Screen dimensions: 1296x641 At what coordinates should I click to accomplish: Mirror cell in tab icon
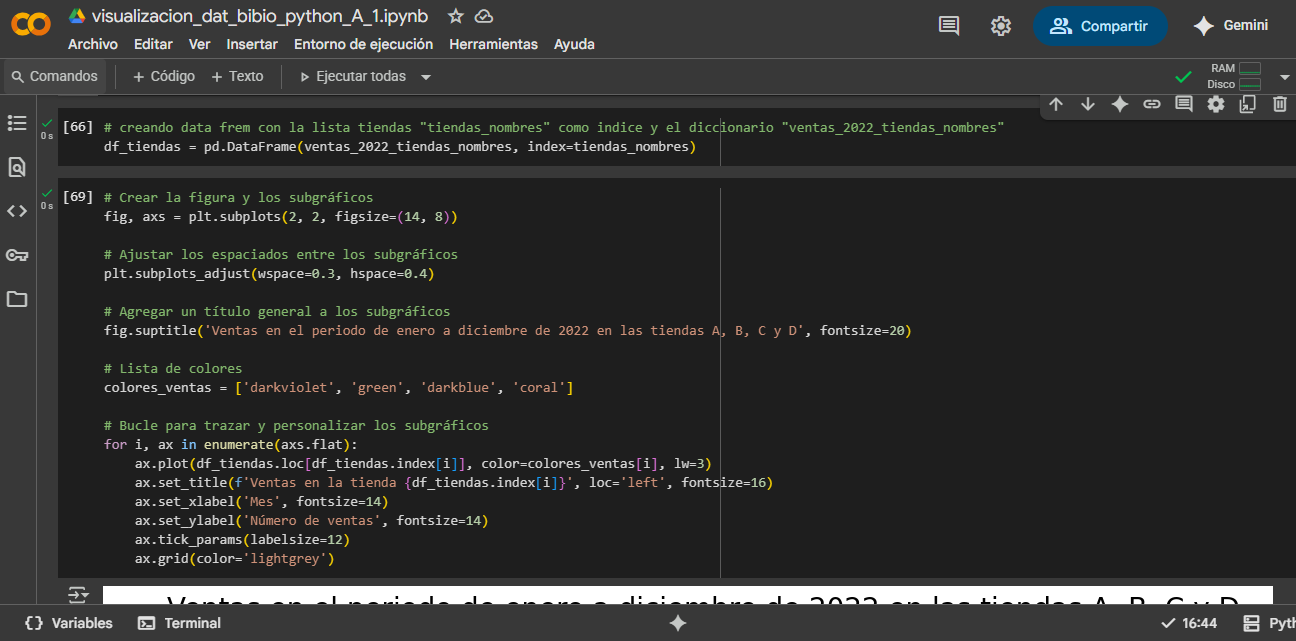coord(1247,104)
